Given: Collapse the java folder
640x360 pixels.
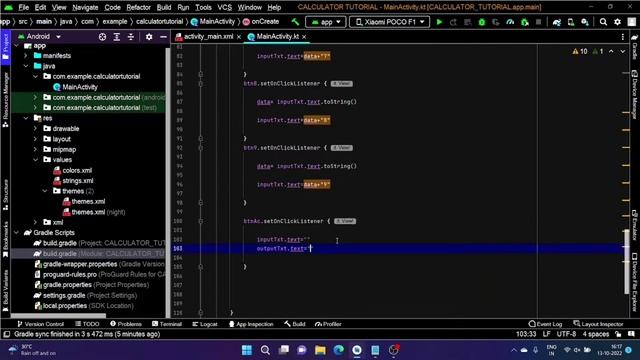Looking at the screenshot, I should click(26, 66).
